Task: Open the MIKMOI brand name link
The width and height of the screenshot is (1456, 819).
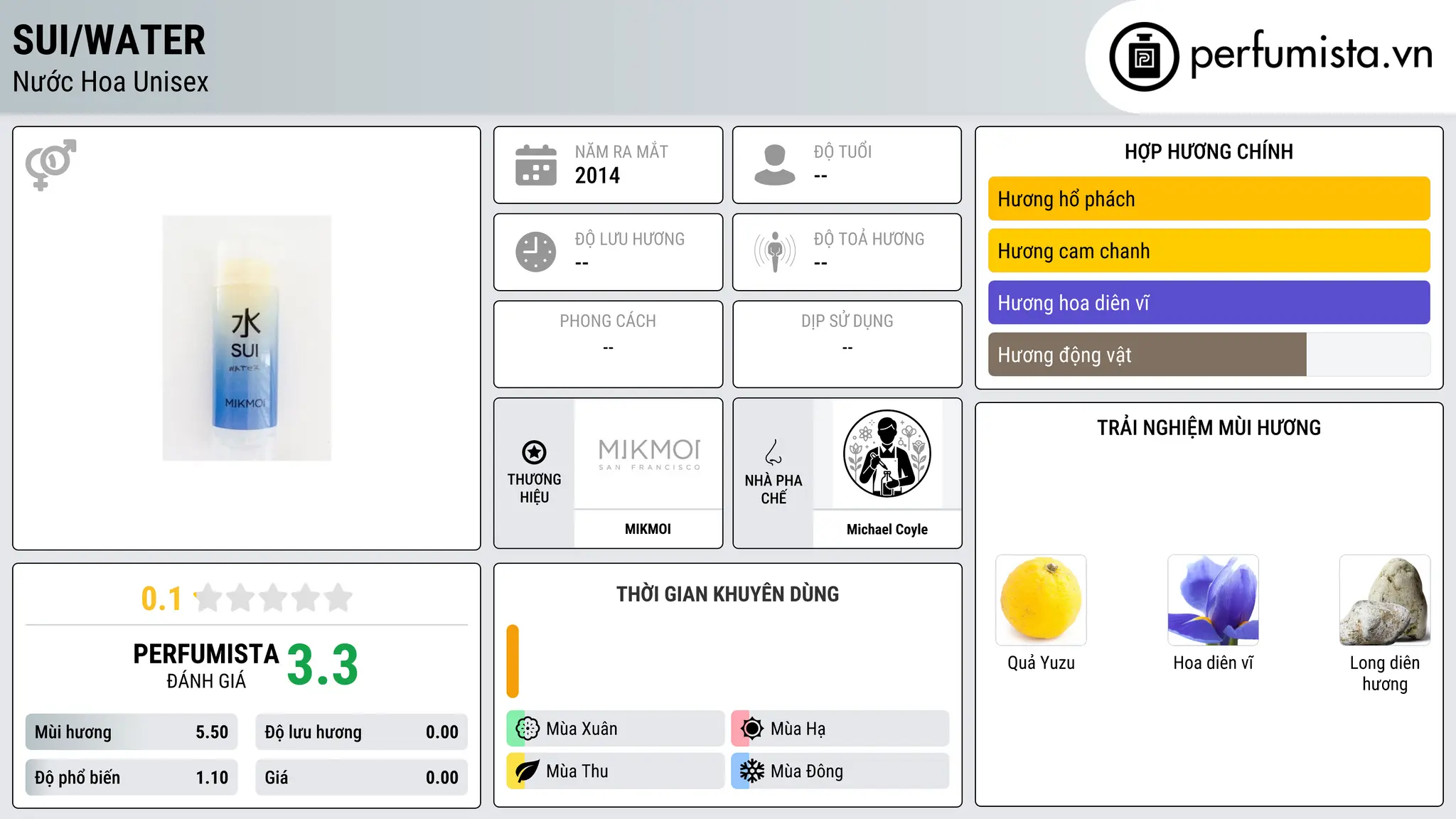Action: (x=648, y=529)
